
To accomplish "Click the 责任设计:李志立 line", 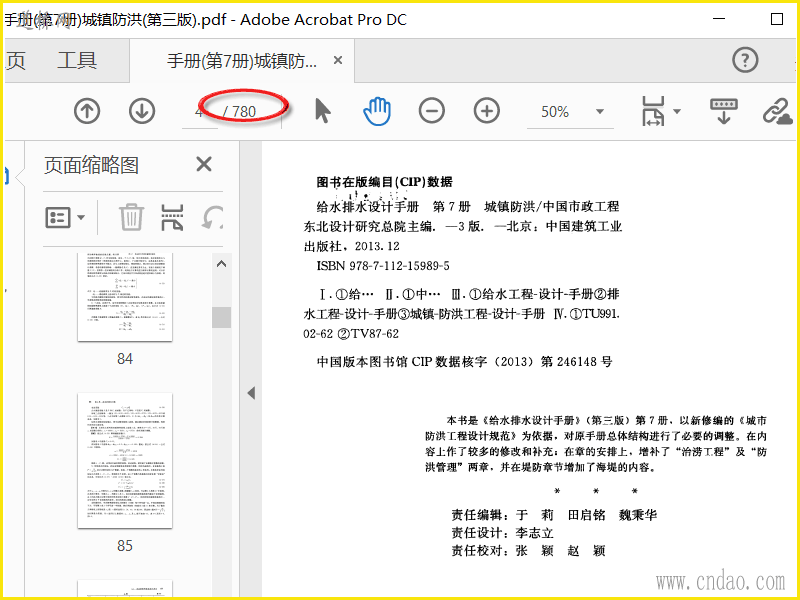I will [503, 533].
